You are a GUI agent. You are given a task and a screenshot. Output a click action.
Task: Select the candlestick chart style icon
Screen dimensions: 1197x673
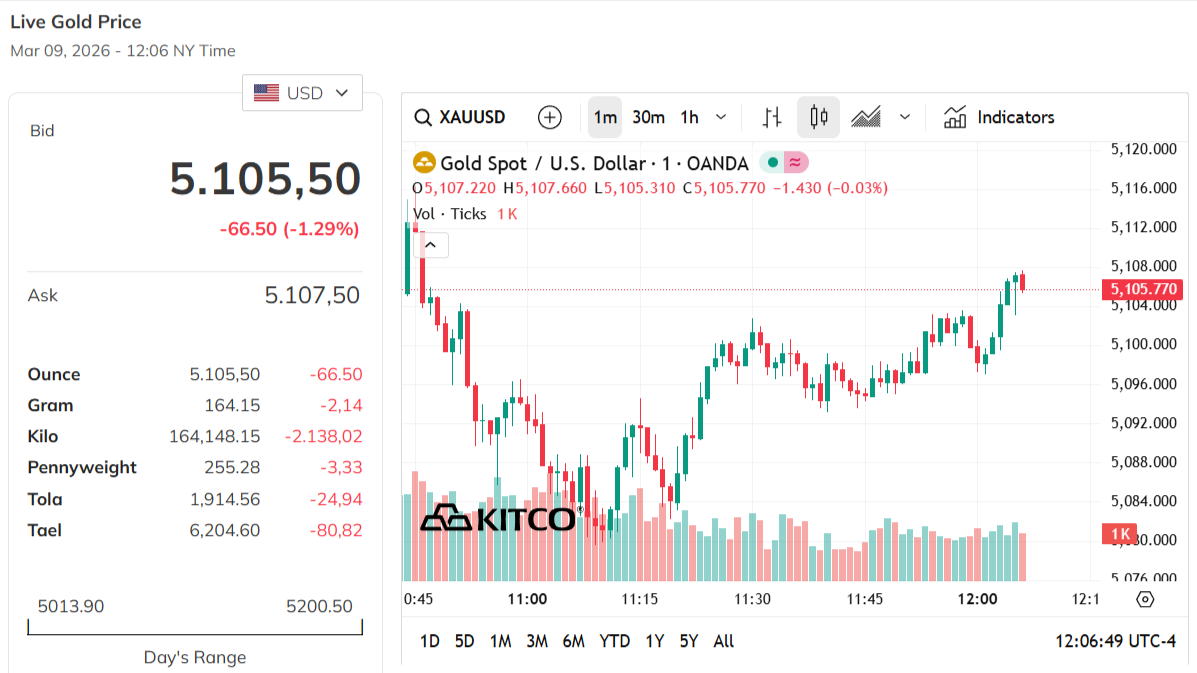819,117
